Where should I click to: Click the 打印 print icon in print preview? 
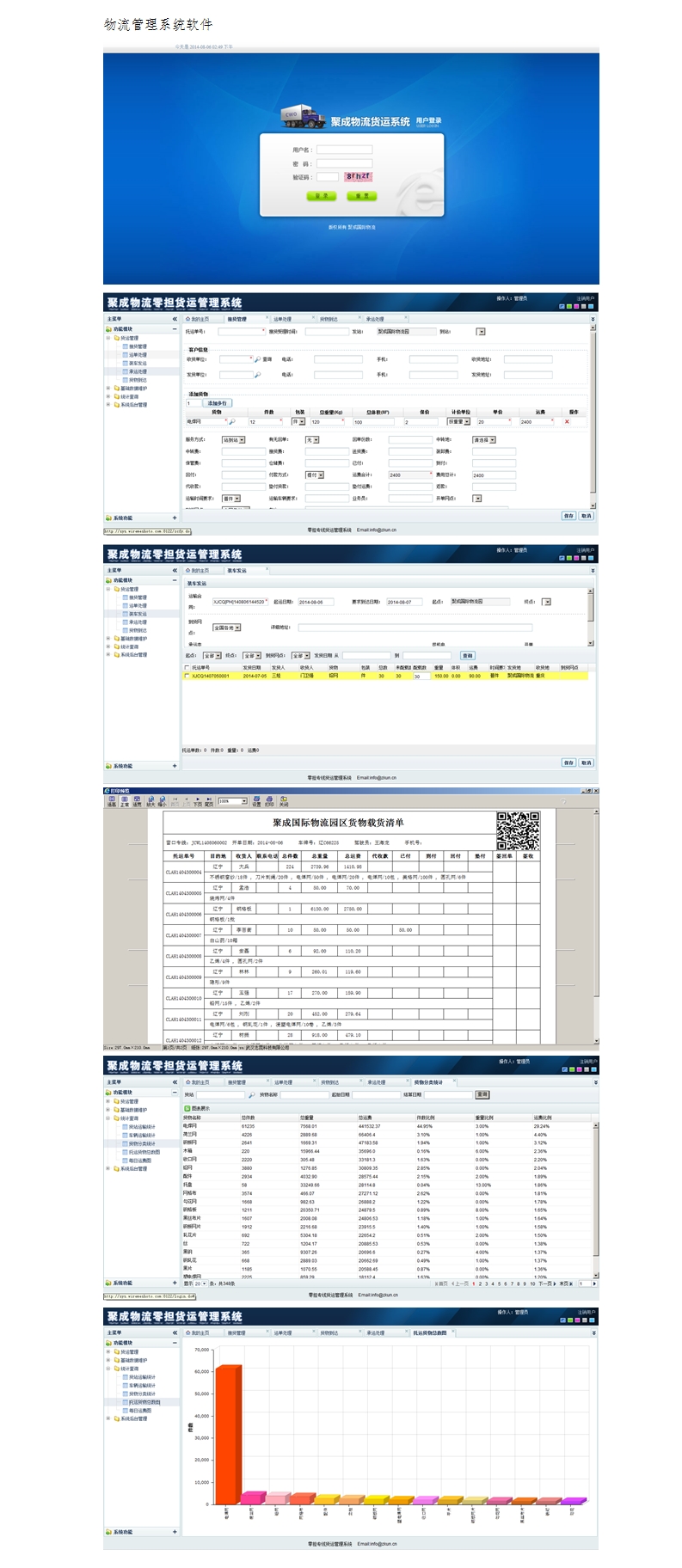269,801
